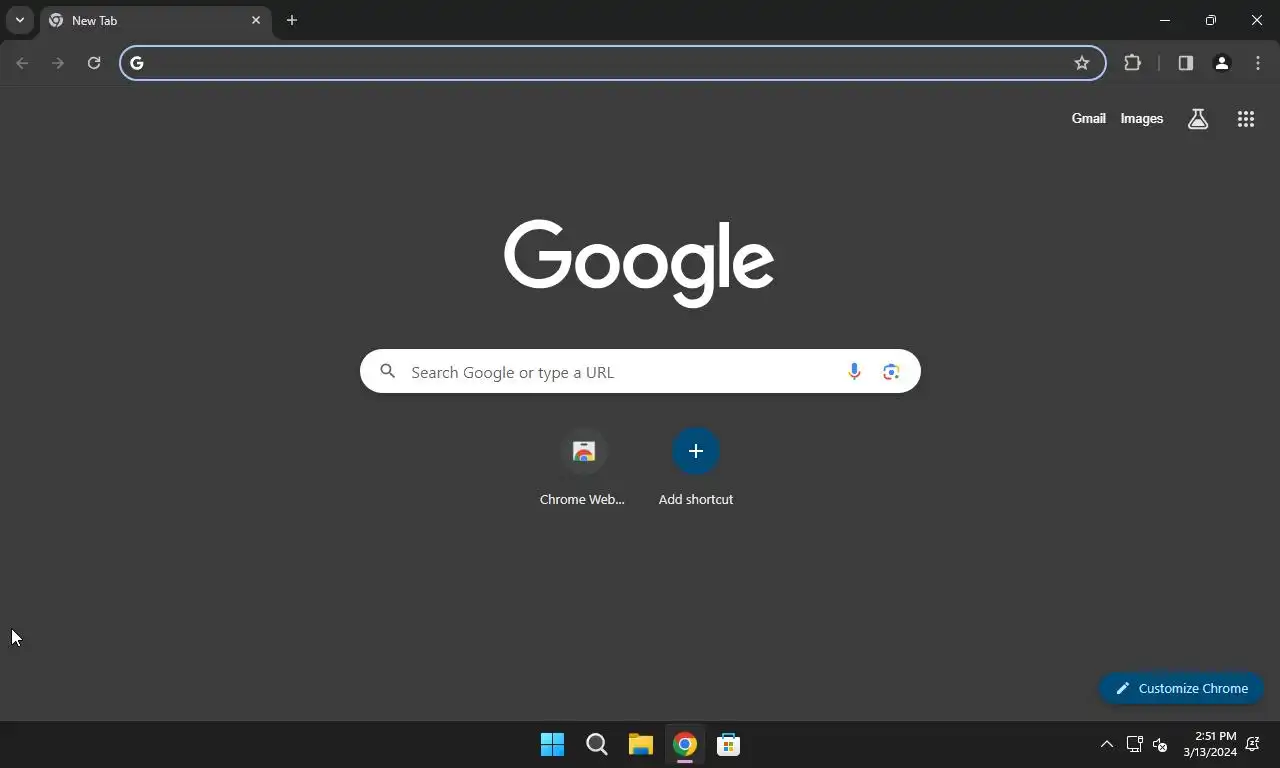Reload the current page

click(94, 63)
